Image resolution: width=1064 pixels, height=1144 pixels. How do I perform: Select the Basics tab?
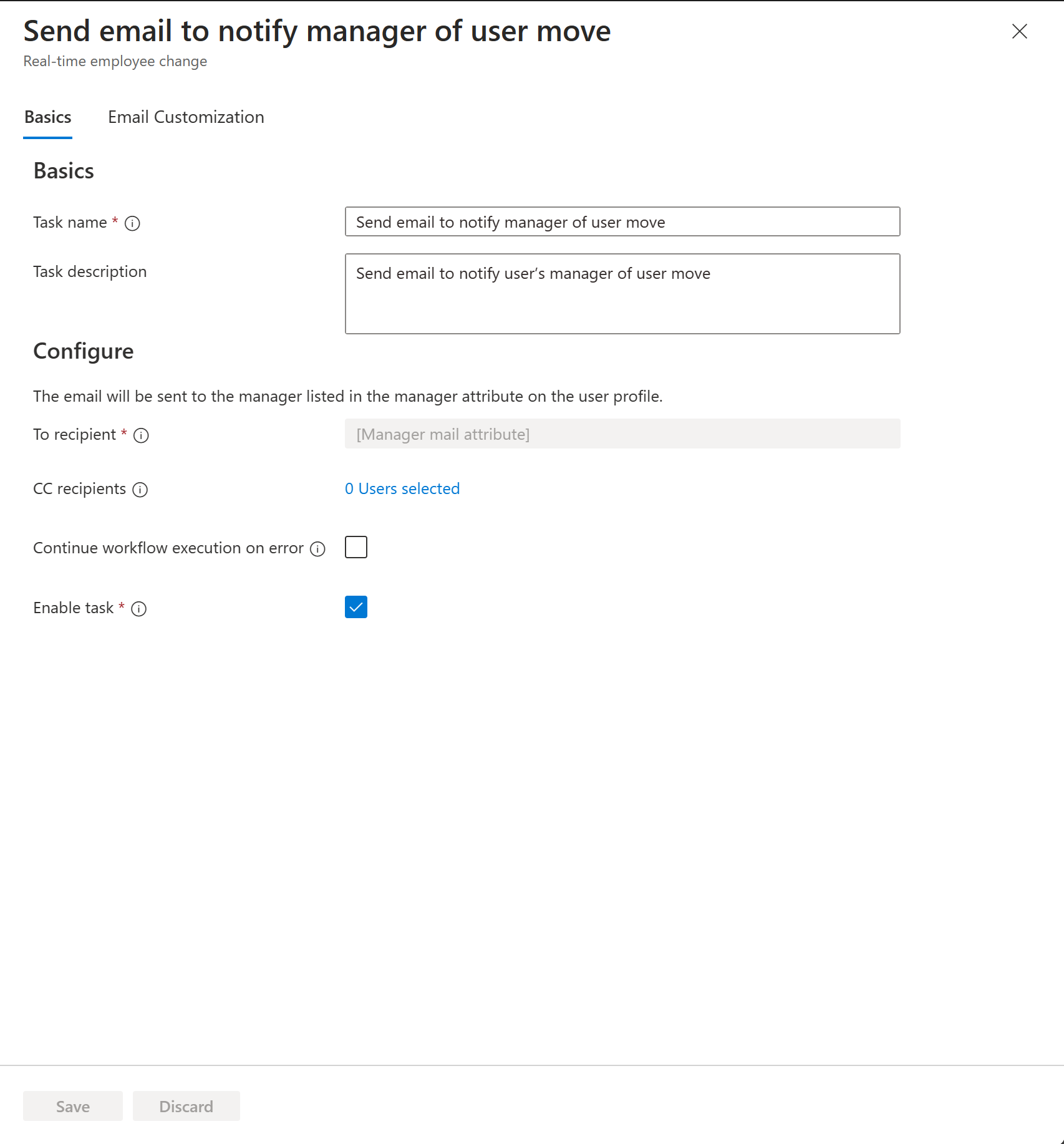[48, 117]
